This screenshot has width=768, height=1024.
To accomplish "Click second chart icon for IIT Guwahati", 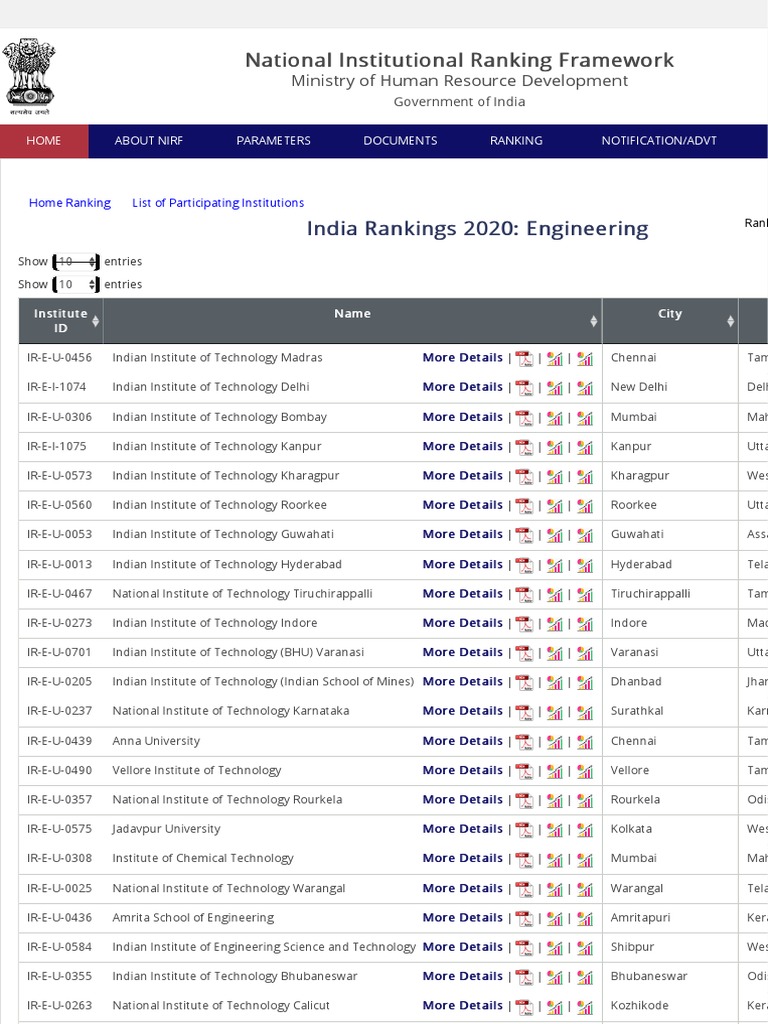I will click(585, 535).
